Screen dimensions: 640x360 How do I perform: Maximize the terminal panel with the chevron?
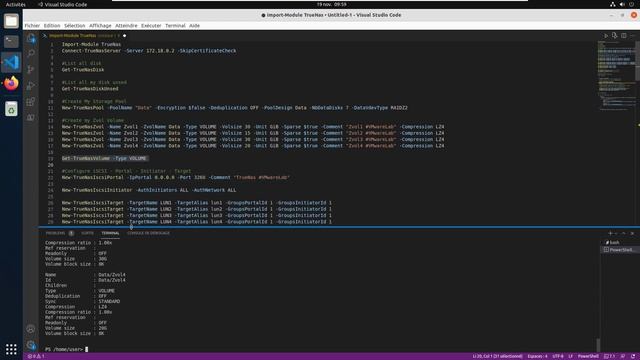[x=624, y=233]
